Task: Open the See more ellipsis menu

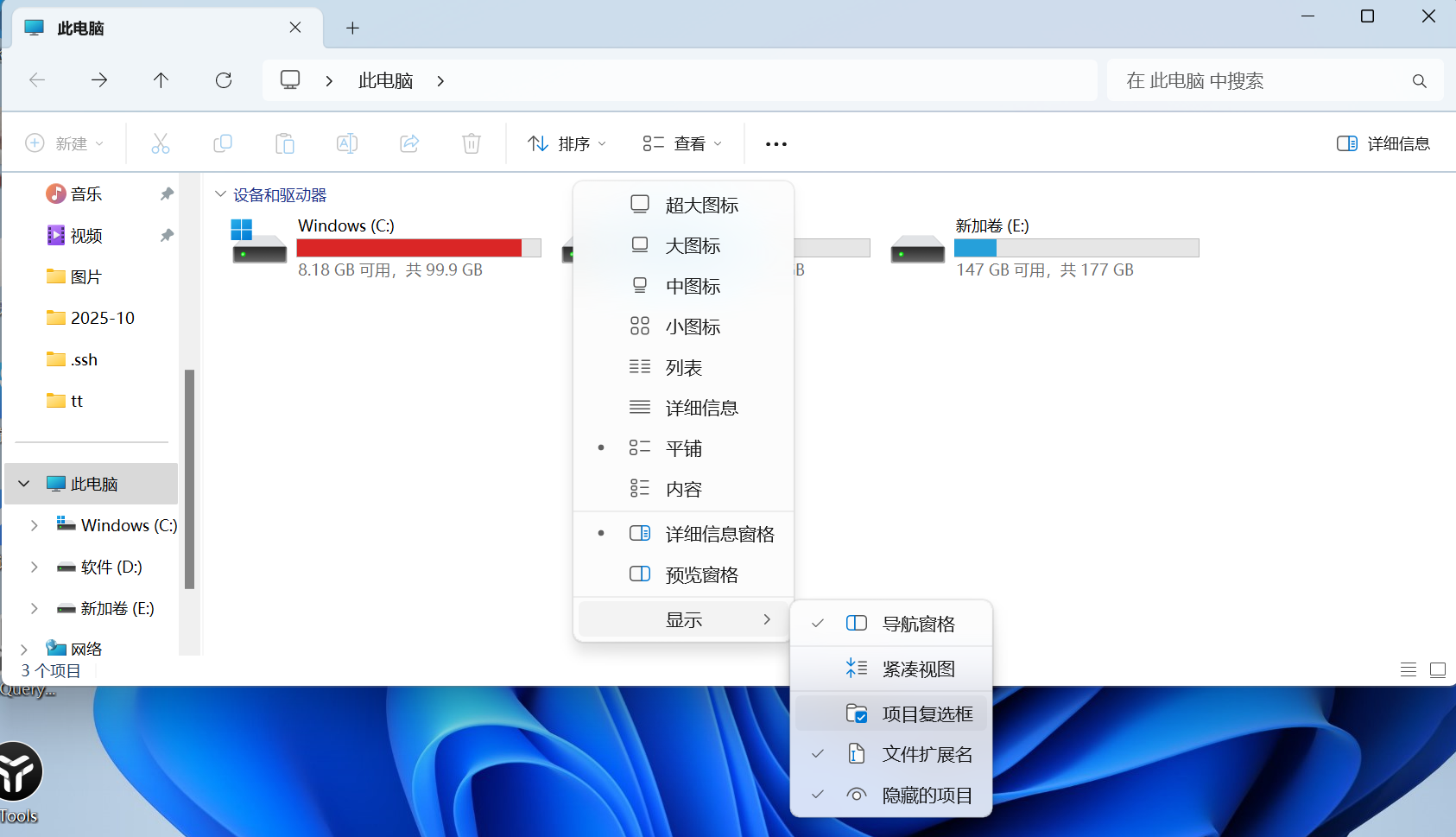Action: point(775,143)
